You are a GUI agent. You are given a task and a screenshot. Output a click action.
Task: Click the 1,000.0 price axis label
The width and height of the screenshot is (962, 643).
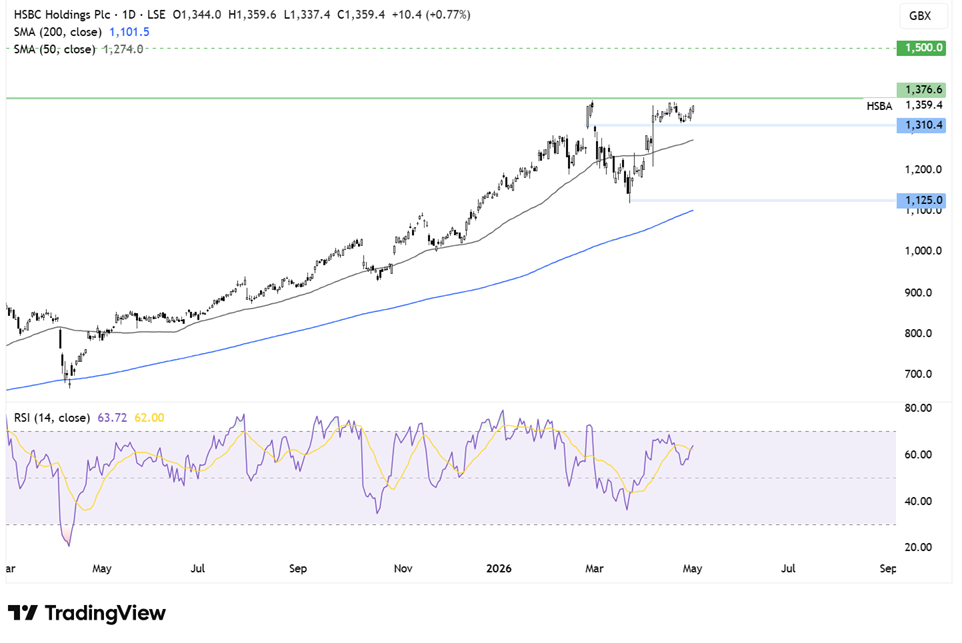pos(923,251)
